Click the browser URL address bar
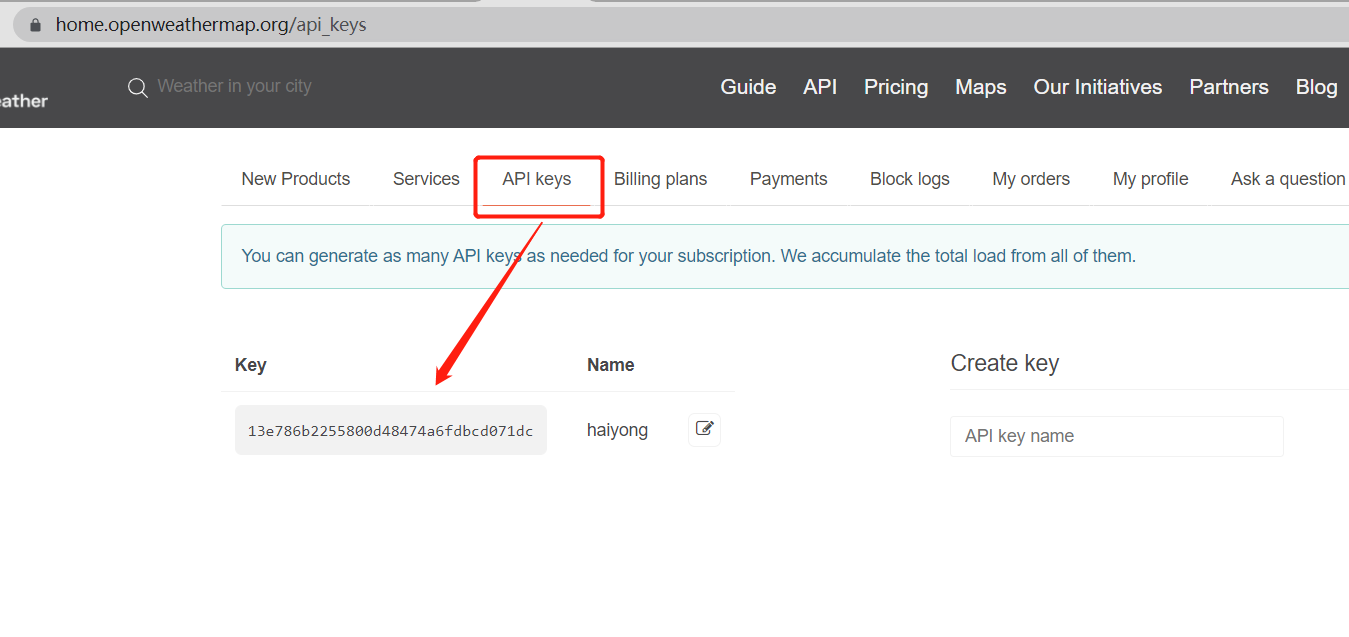 click(680, 25)
